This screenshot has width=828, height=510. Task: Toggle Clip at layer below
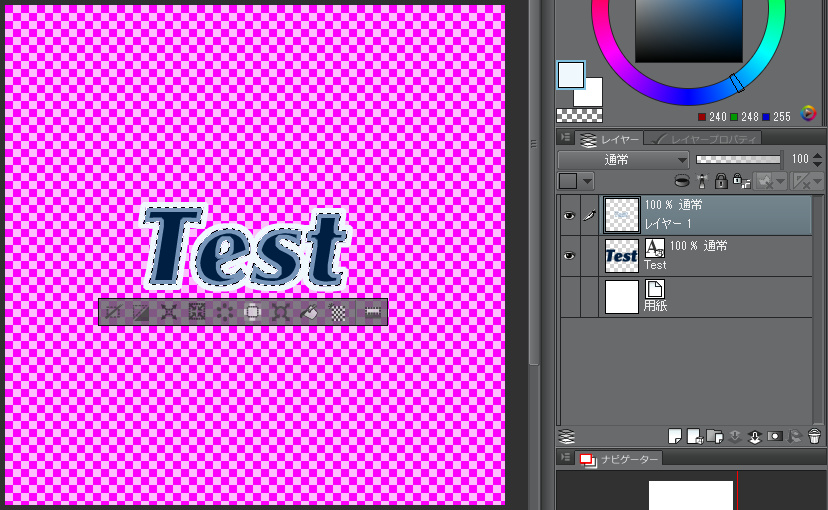[682, 181]
